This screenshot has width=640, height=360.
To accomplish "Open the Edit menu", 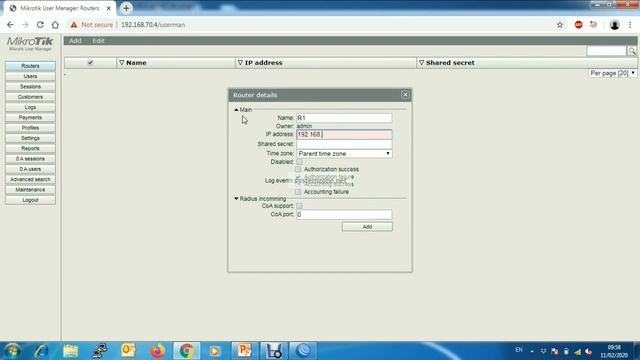I will pyautogui.click(x=98, y=41).
